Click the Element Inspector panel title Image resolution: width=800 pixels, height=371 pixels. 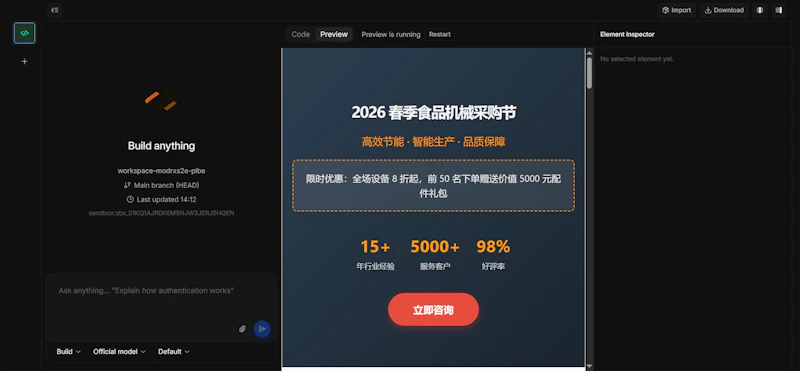click(x=627, y=34)
